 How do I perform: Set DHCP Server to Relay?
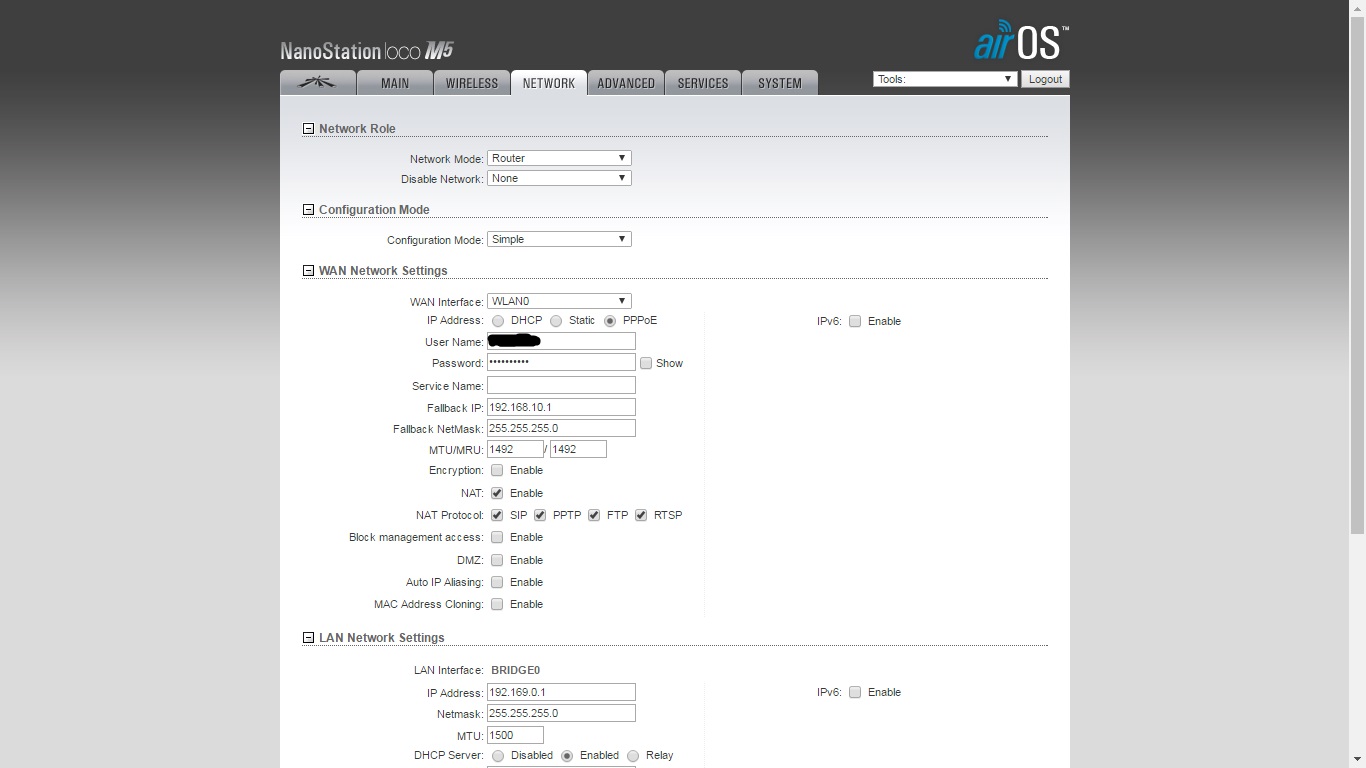coord(633,756)
